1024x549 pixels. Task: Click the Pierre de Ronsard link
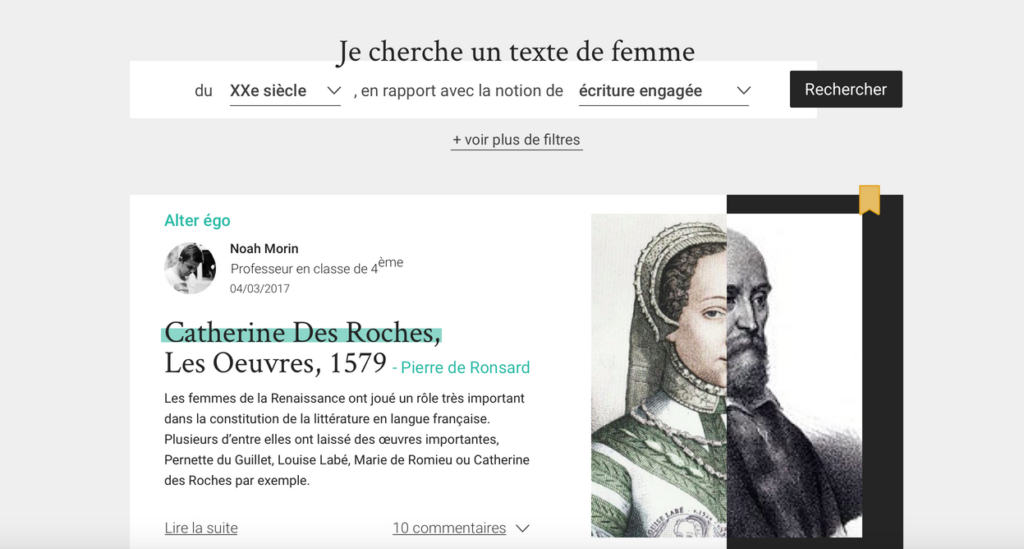[x=465, y=368]
